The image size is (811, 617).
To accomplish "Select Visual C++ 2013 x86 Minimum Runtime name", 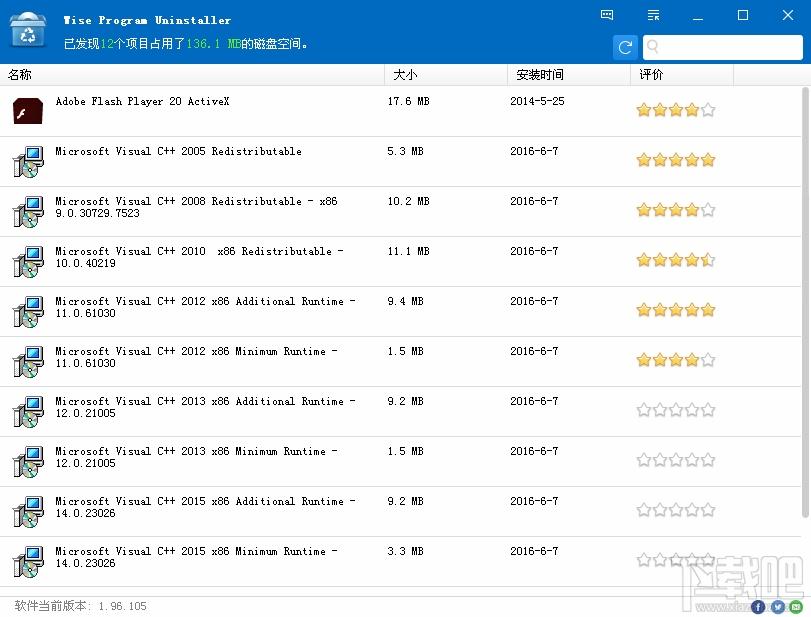I will pyautogui.click(x=197, y=457).
